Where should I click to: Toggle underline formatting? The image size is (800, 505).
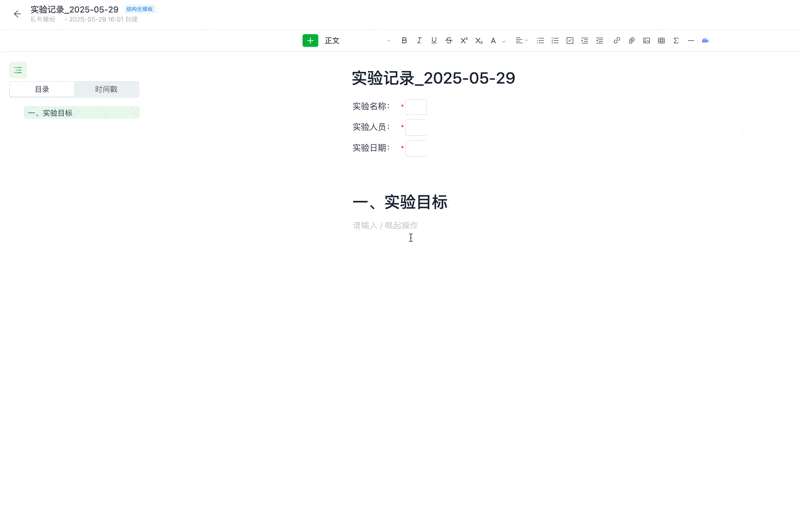(434, 41)
